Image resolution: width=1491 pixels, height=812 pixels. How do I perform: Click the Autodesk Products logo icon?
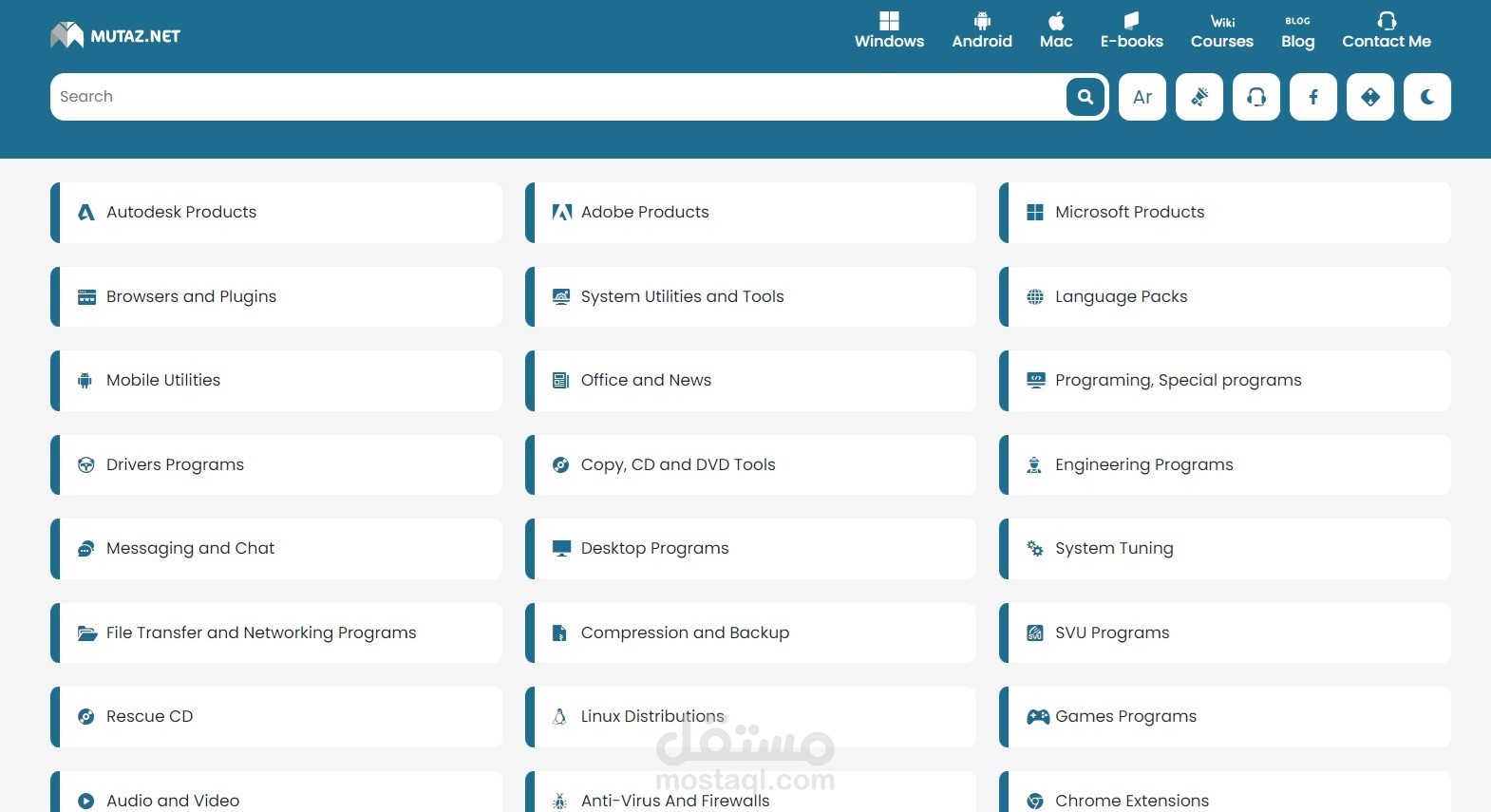click(x=86, y=213)
